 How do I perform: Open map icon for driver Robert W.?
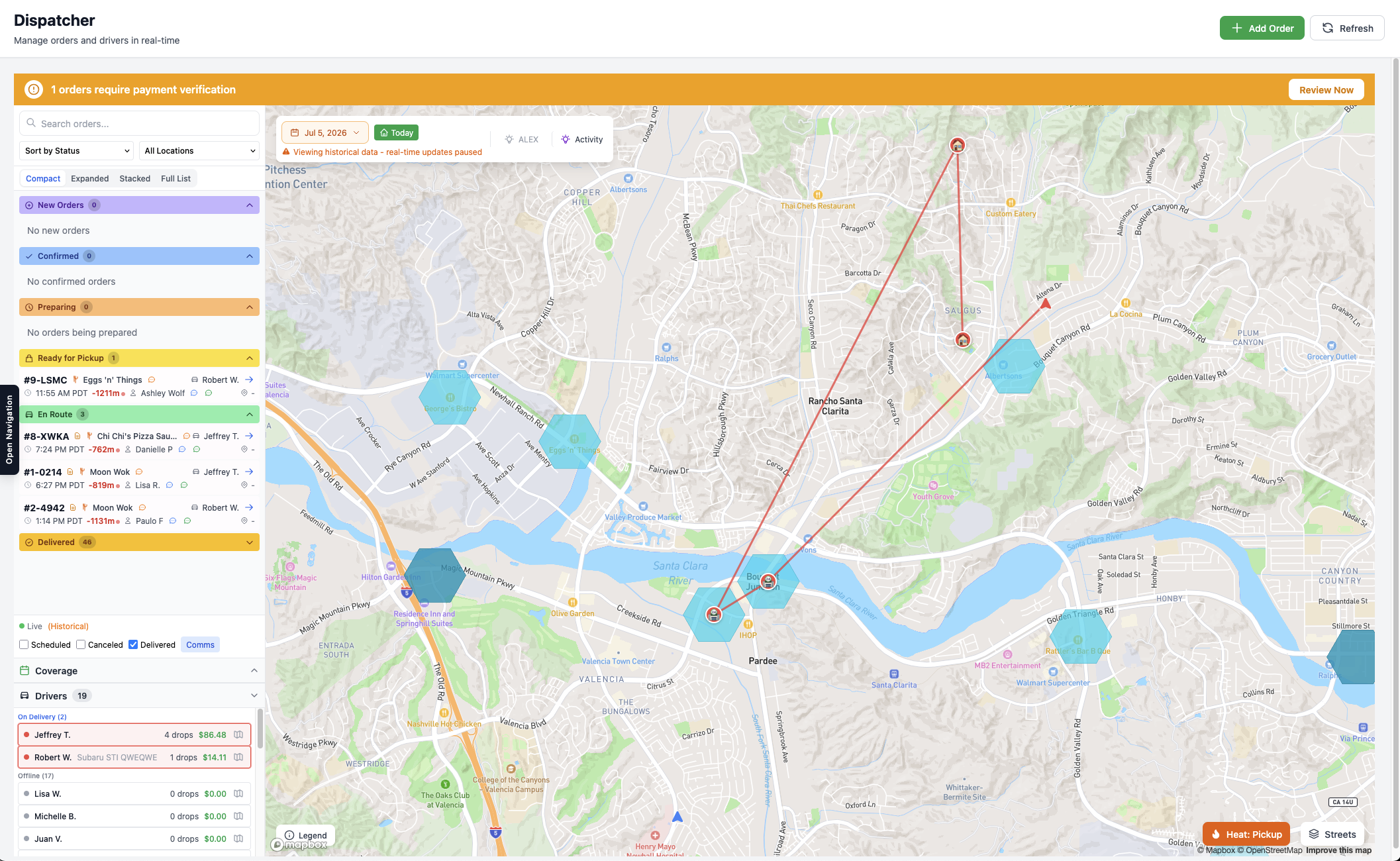[238, 757]
